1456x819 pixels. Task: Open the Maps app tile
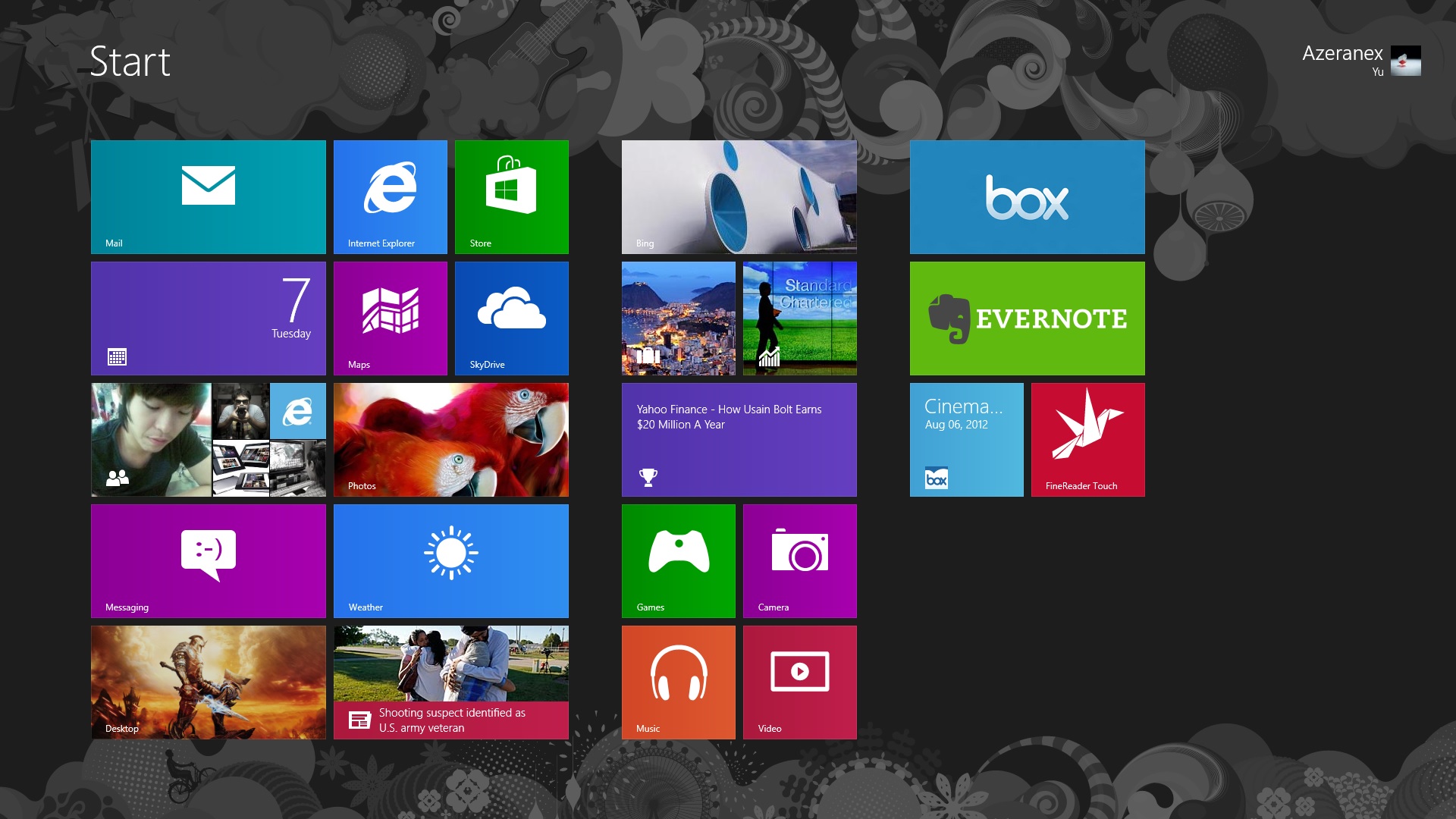(390, 318)
